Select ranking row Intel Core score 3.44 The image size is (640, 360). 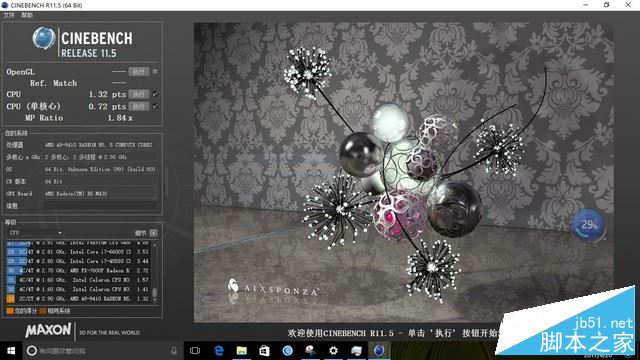tap(78, 261)
